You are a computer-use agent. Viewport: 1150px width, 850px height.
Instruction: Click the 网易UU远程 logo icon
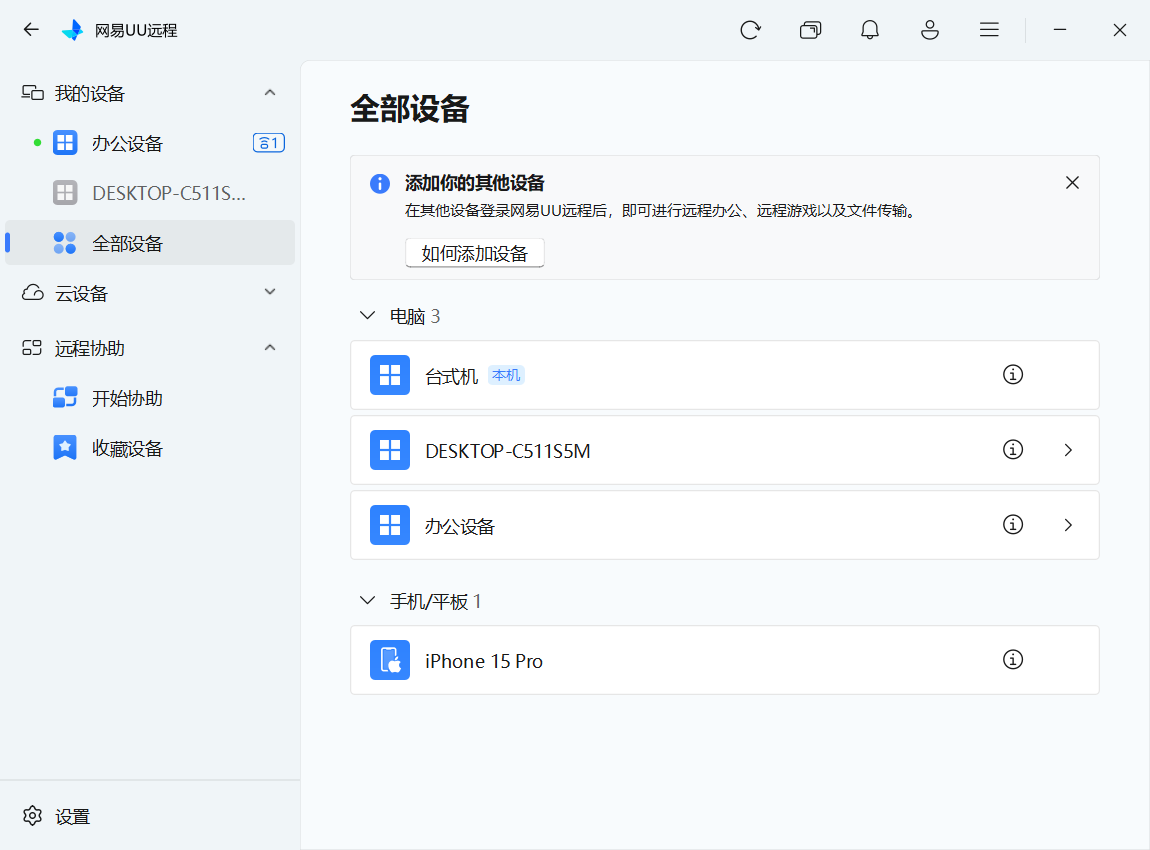click(x=73, y=30)
